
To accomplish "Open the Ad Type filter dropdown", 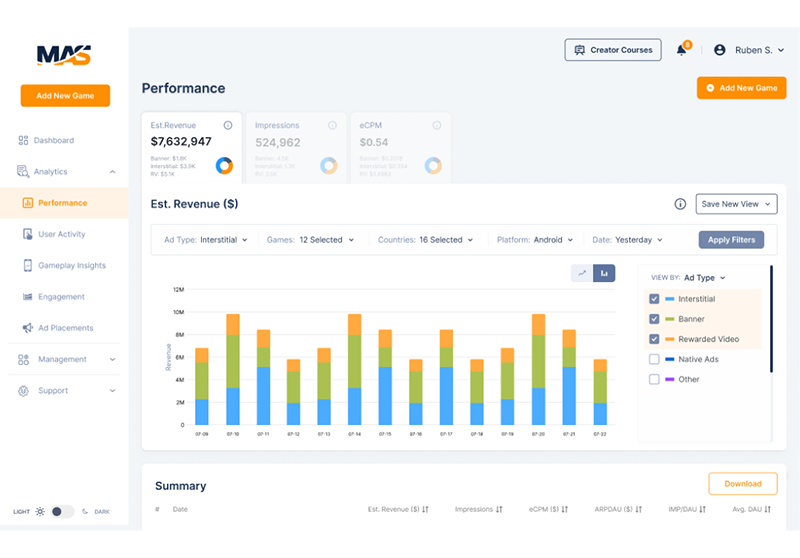I will point(206,240).
